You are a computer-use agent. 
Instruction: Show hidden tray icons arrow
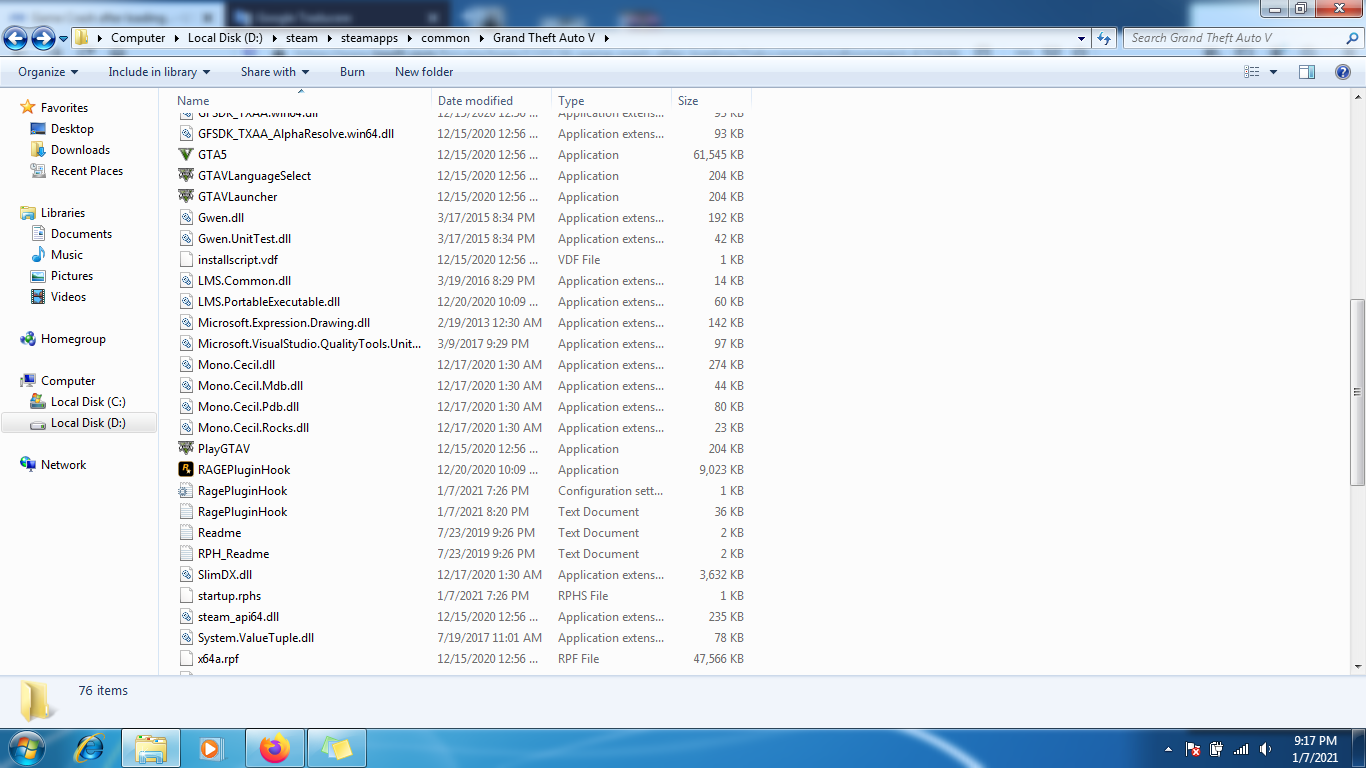coord(1168,749)
